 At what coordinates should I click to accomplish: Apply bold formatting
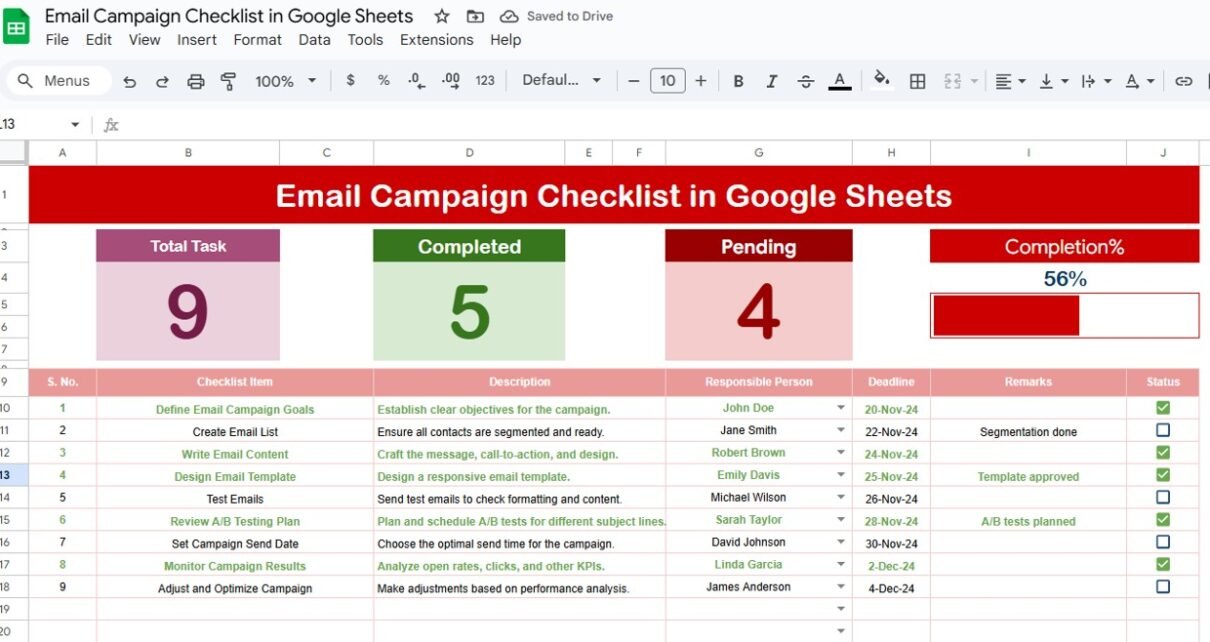[x=739, y=81]
